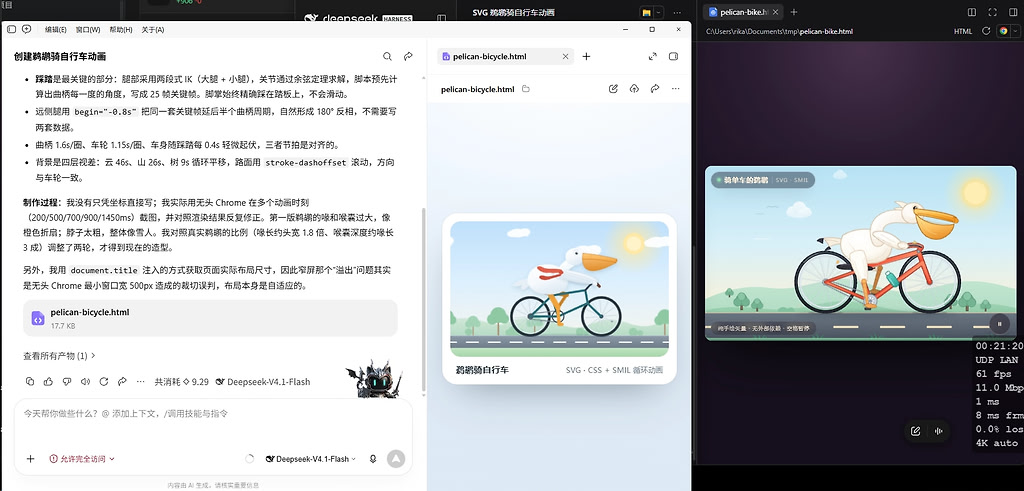
Task: Share the artifact using the preview arrow icon
Action: point(655,89)
